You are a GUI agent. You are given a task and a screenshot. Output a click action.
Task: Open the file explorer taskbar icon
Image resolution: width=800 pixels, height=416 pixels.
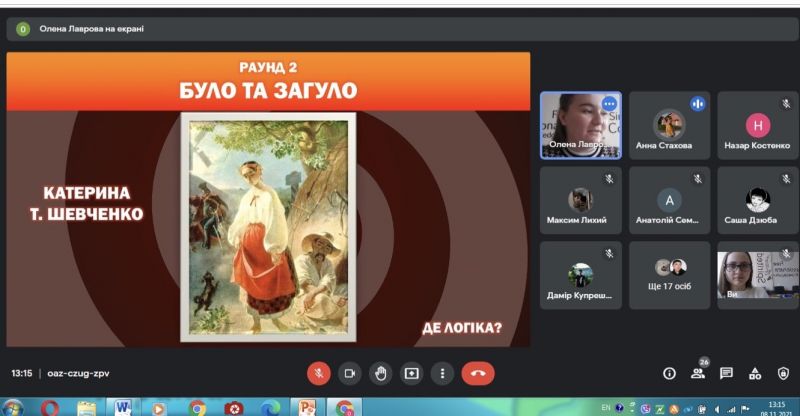(86, 408)
